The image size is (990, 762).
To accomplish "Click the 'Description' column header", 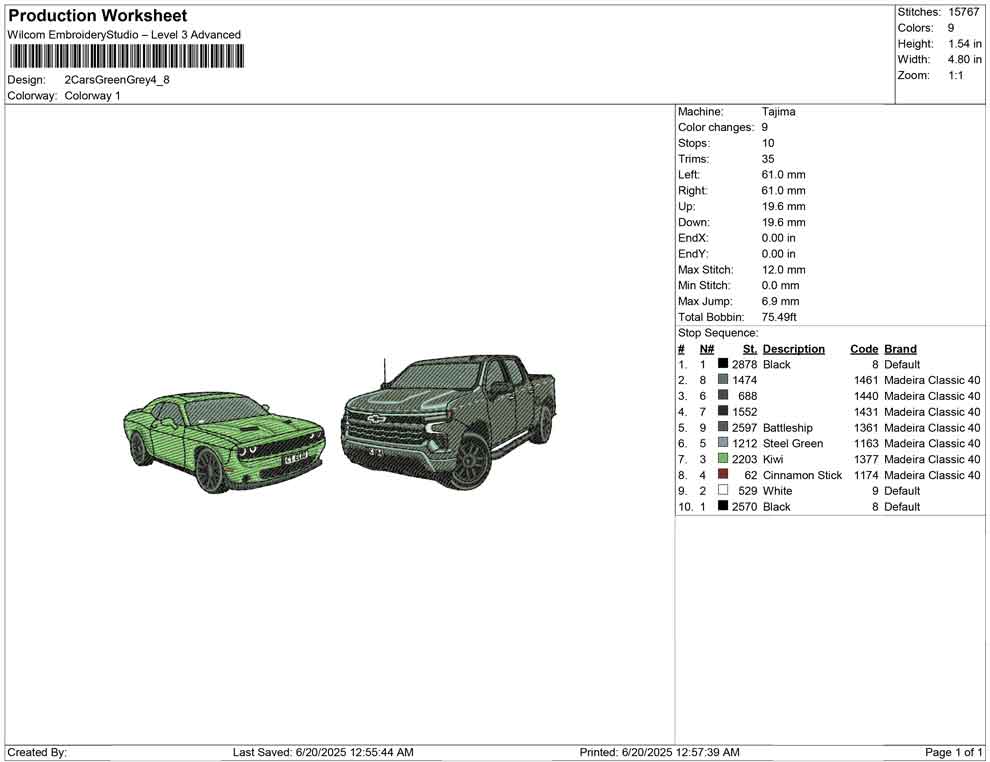I will [794, 348].
